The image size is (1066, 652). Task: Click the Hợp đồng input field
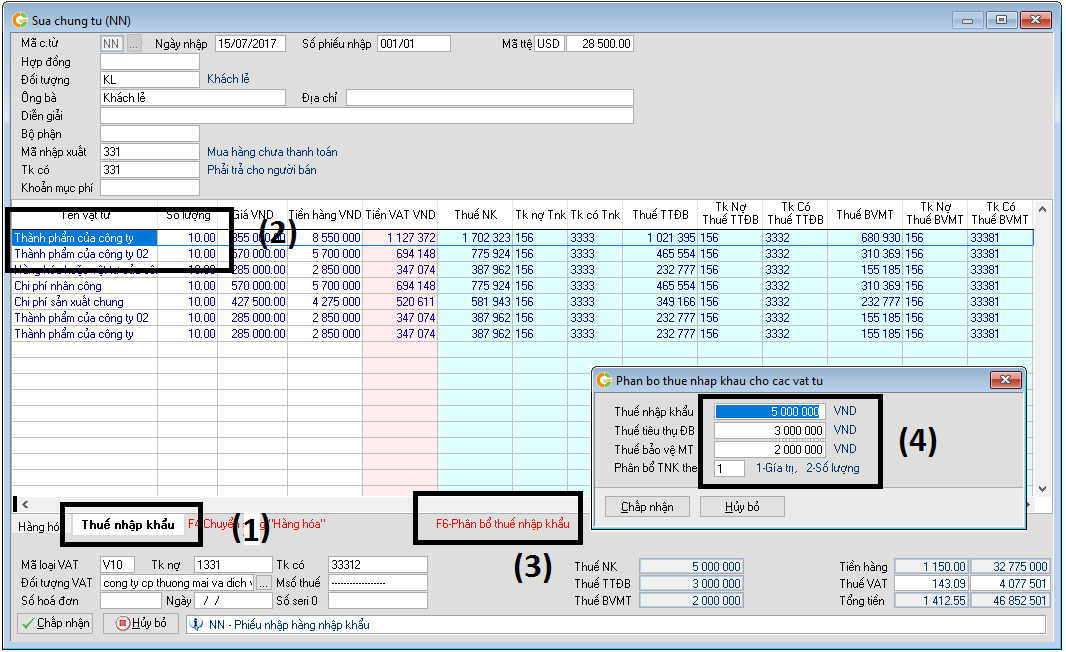(150, 62)
